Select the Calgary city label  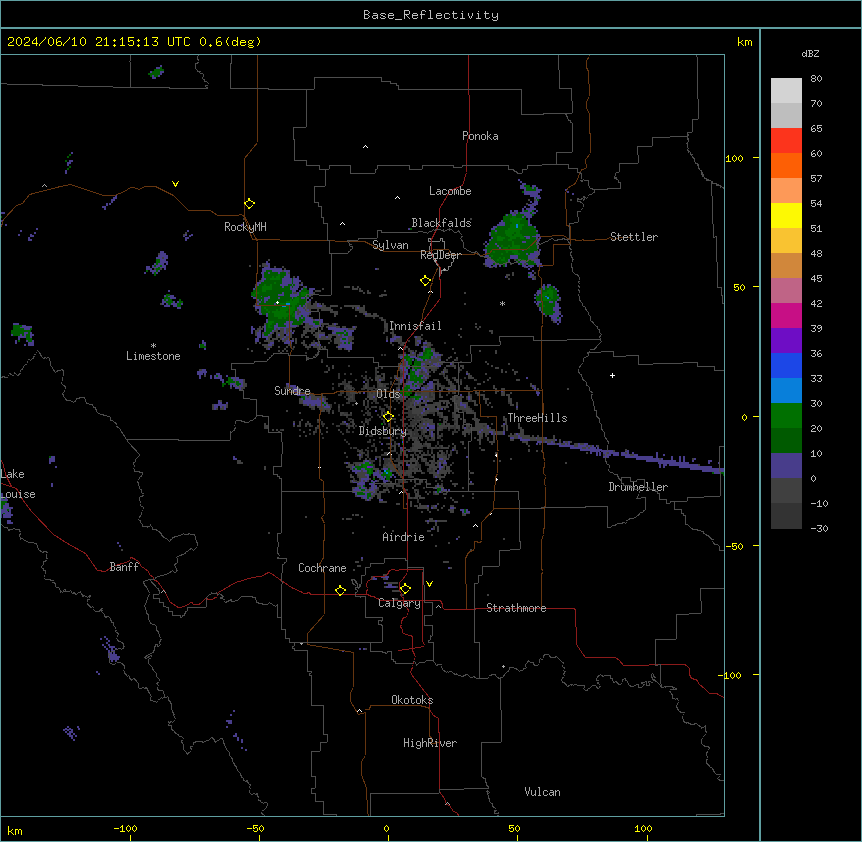399,603
